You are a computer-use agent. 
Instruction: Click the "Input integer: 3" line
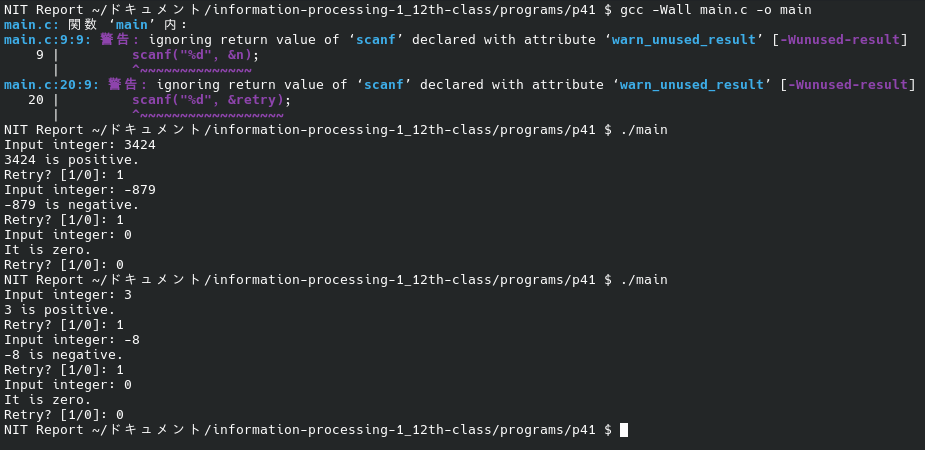[x=67, y=294]
